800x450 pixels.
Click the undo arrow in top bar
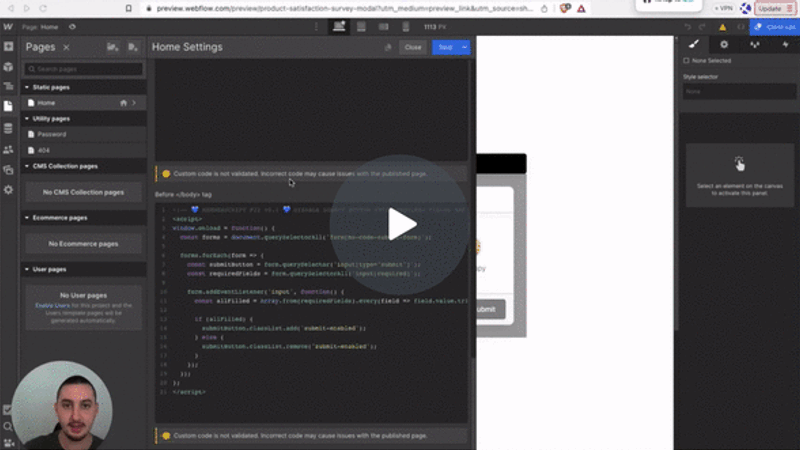pos(687,27)
